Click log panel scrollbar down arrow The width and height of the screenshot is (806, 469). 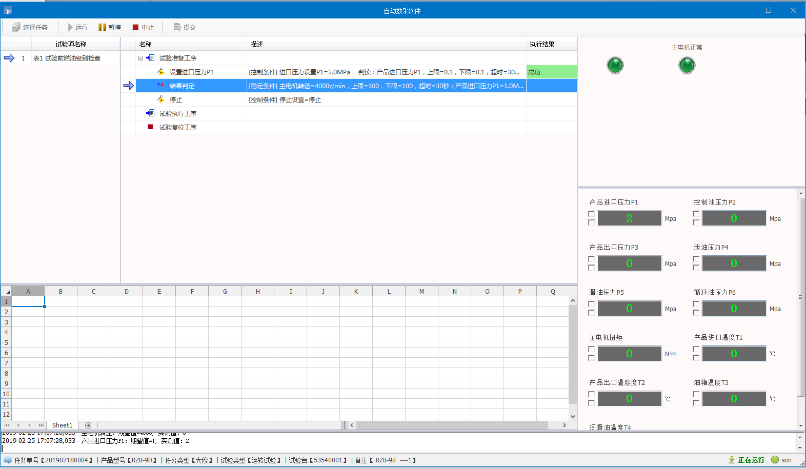[800, 449]
